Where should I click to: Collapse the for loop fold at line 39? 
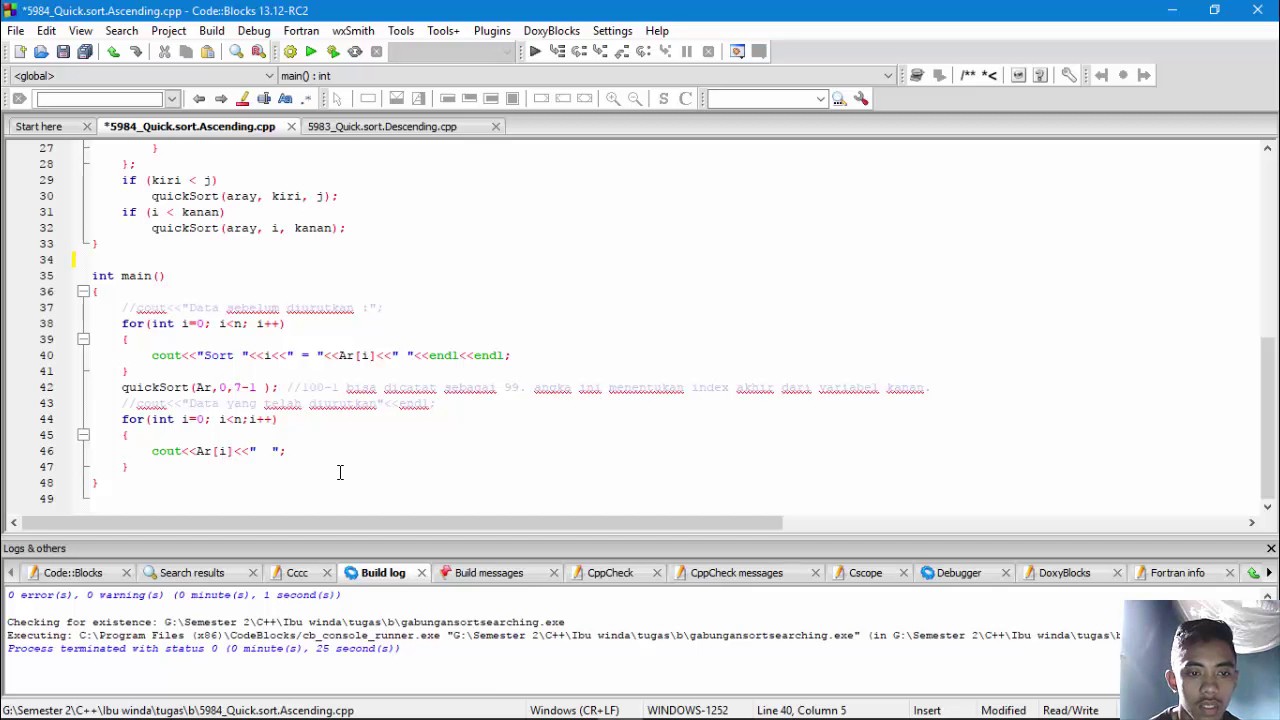tap(83, 339)
